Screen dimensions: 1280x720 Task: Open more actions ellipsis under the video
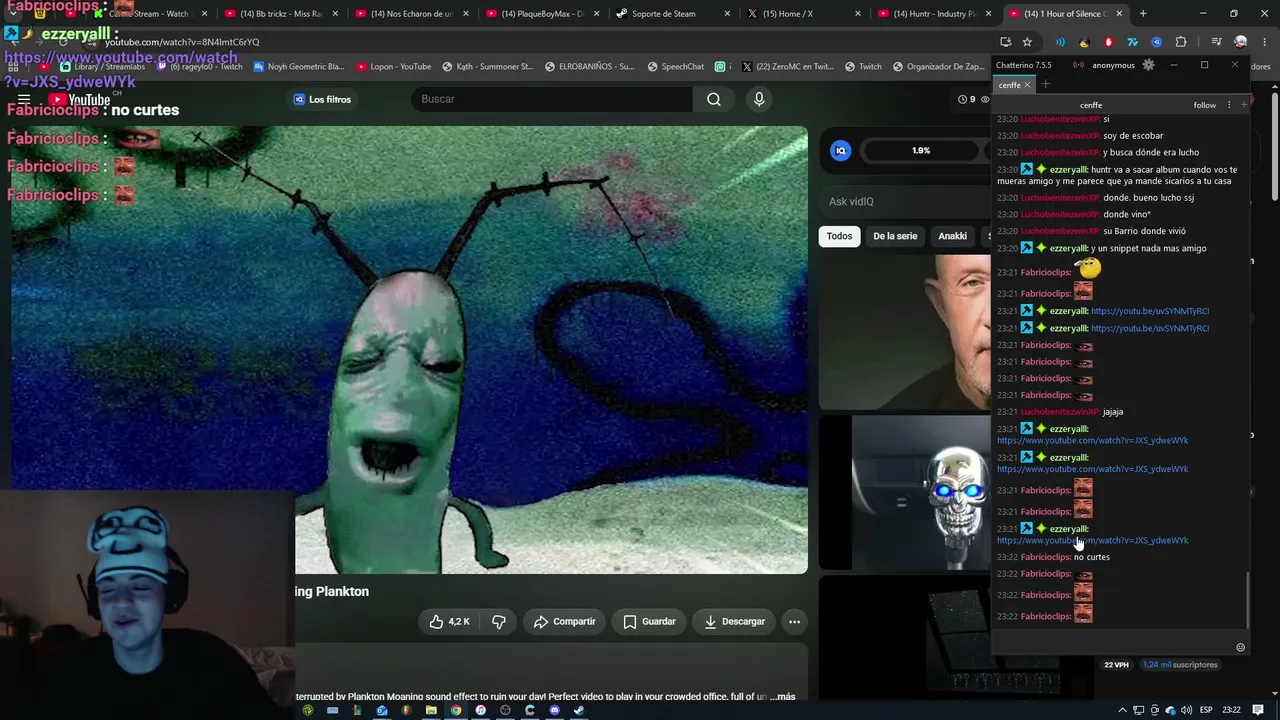(794, 622)
